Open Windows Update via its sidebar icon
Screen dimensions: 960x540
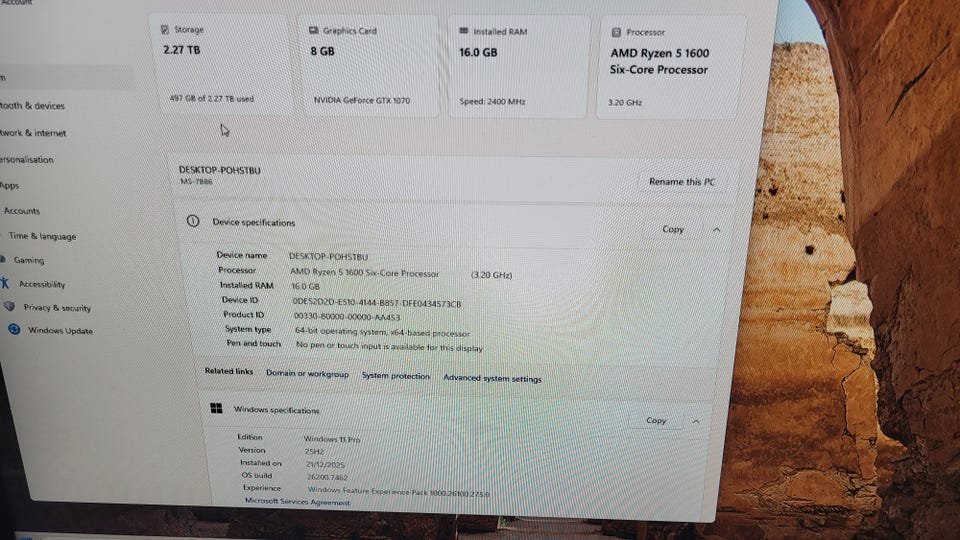[x=14, y=329]
